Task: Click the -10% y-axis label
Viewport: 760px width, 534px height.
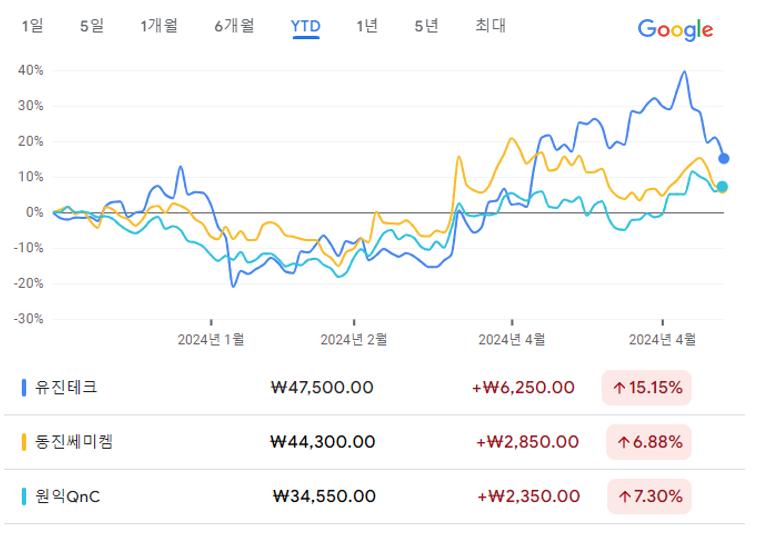Action: pos(29,248)
